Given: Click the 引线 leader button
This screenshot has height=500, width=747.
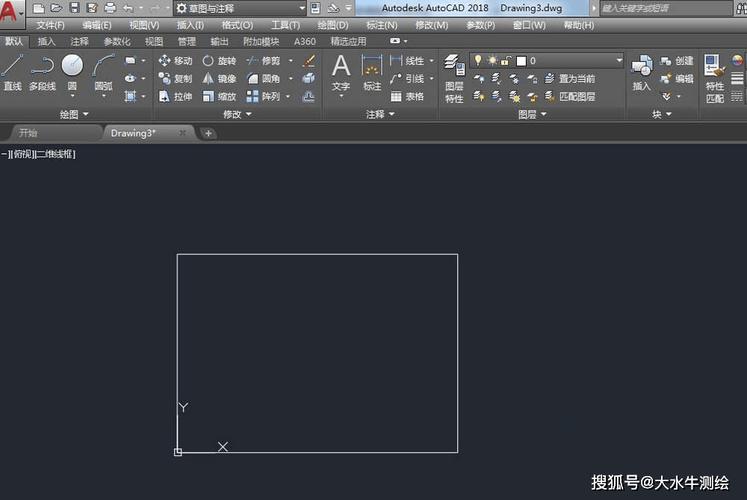Looking at the screenshot, I should (407, 78).
